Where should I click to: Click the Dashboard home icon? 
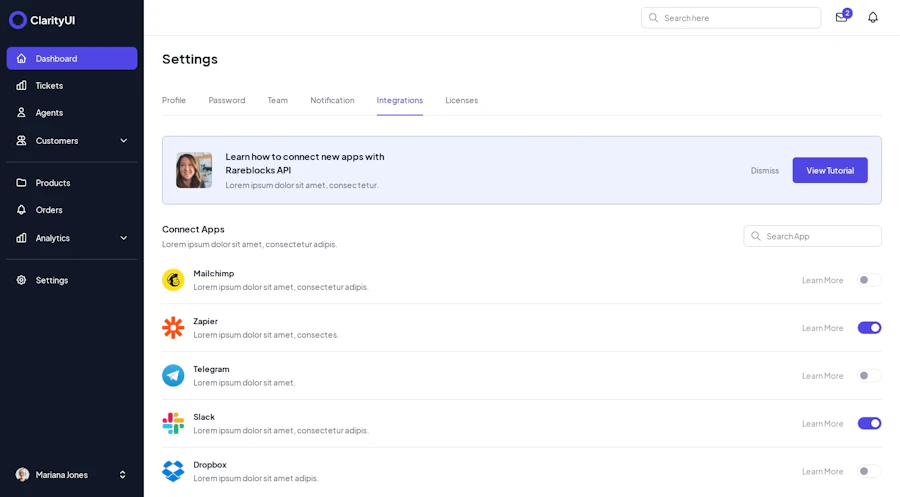click(21, 59)
